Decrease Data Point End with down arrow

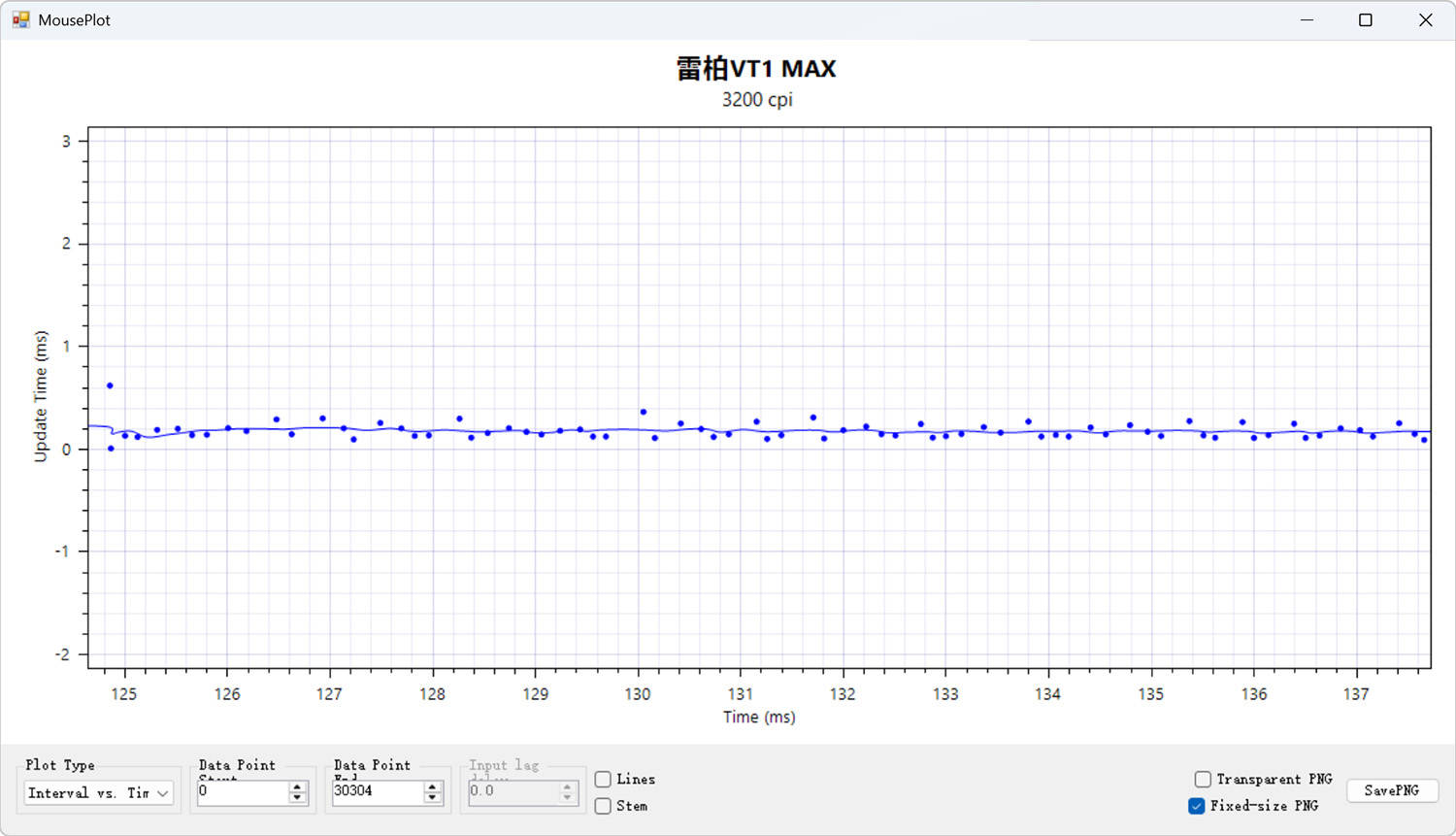[x=432, y=798]
